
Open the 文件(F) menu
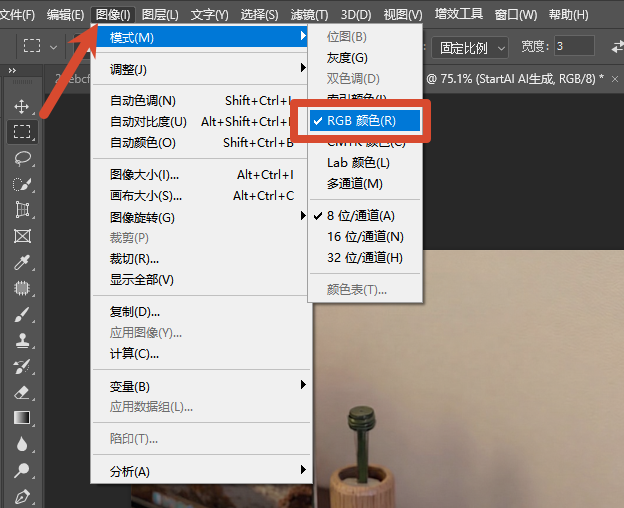click(17, 15)
